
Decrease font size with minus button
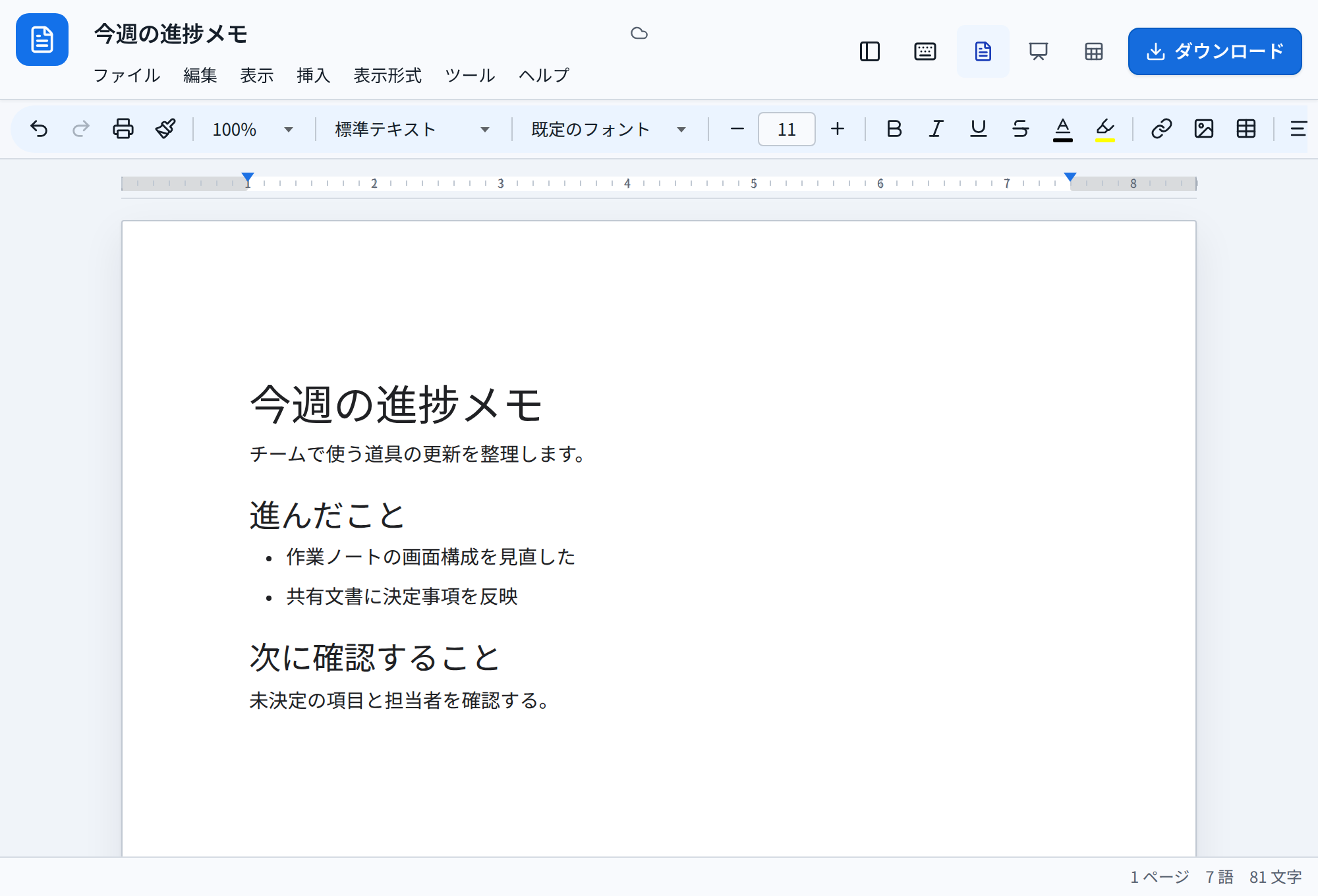coord(737,129)
